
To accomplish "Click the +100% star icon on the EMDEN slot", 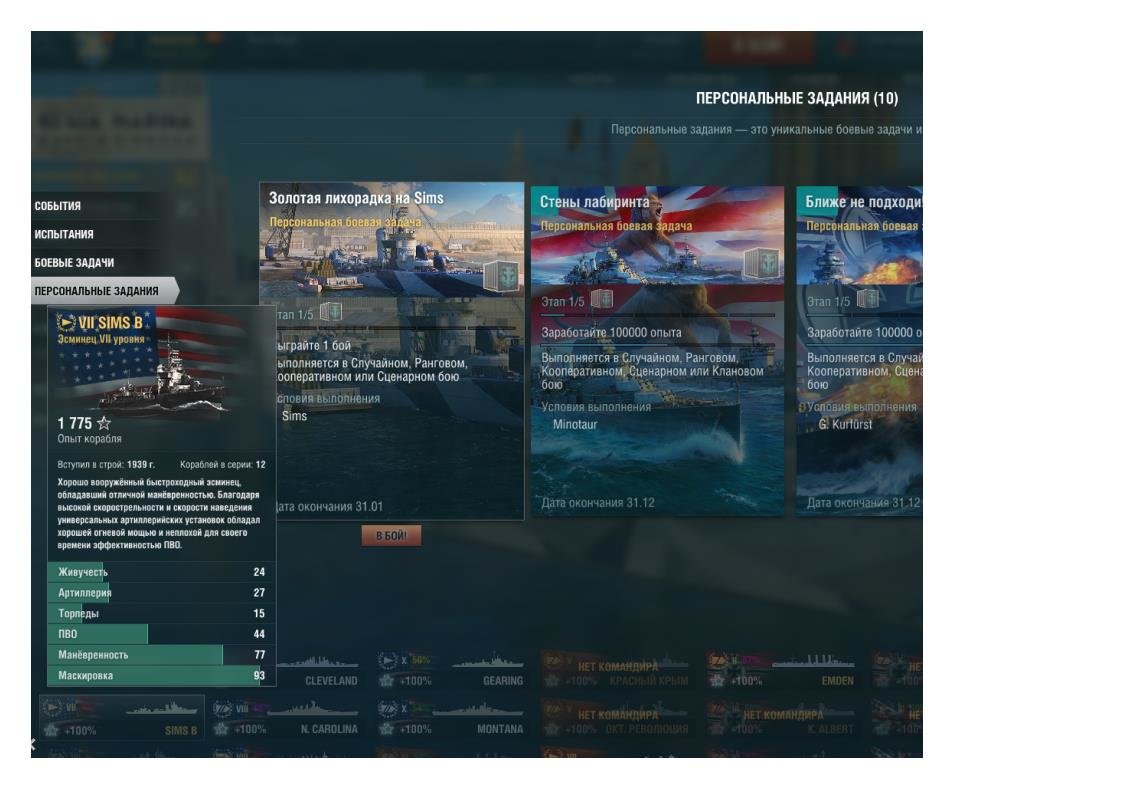I will 718,681.
